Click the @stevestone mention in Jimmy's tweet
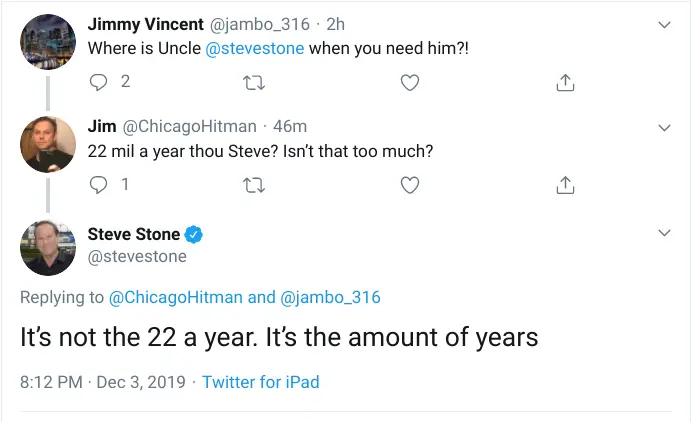Viewport: 691px width, 422px height. [254, 47]
